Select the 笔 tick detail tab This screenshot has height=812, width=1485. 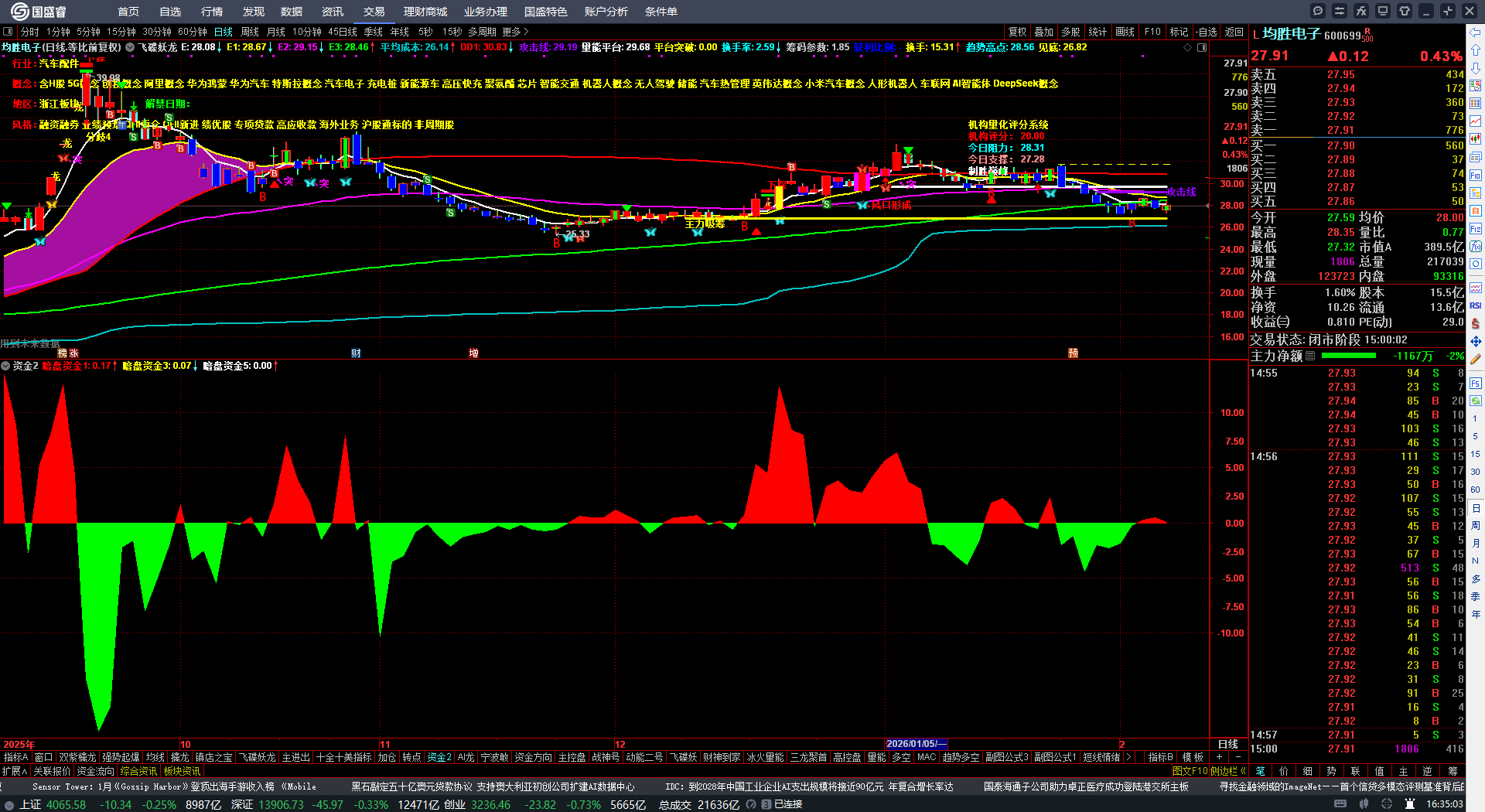[x=1261, y=771]
